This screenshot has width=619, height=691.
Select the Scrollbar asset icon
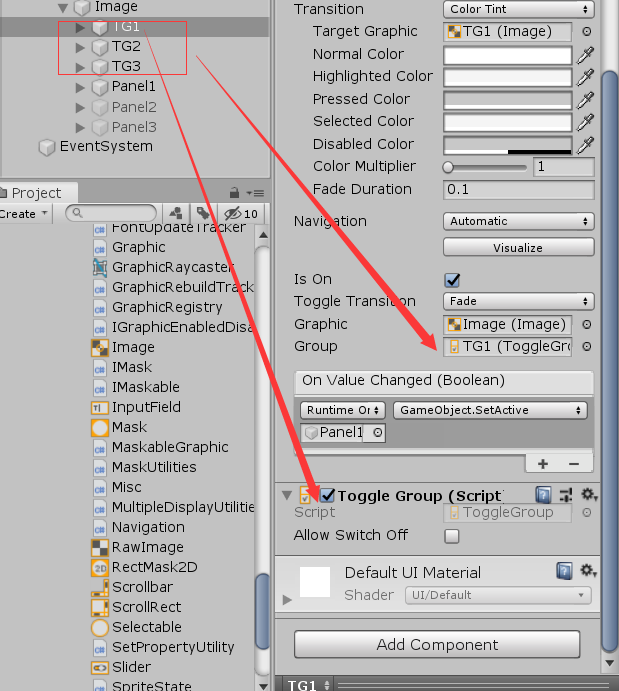click(100, 587)
